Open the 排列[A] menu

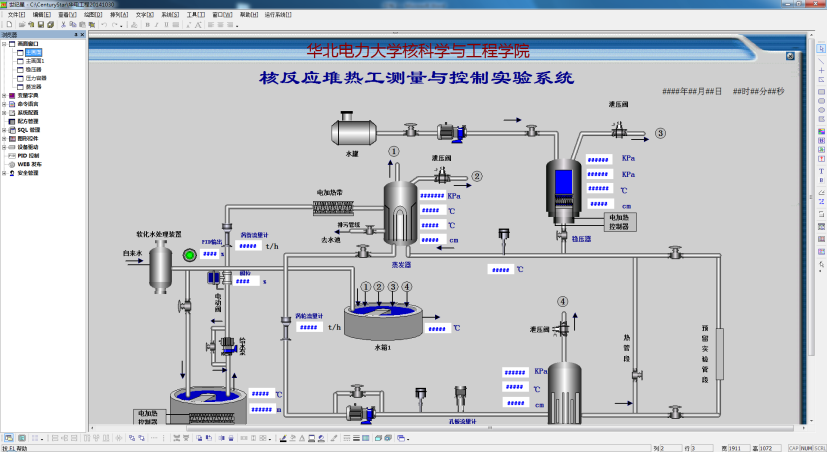[119, 15]
